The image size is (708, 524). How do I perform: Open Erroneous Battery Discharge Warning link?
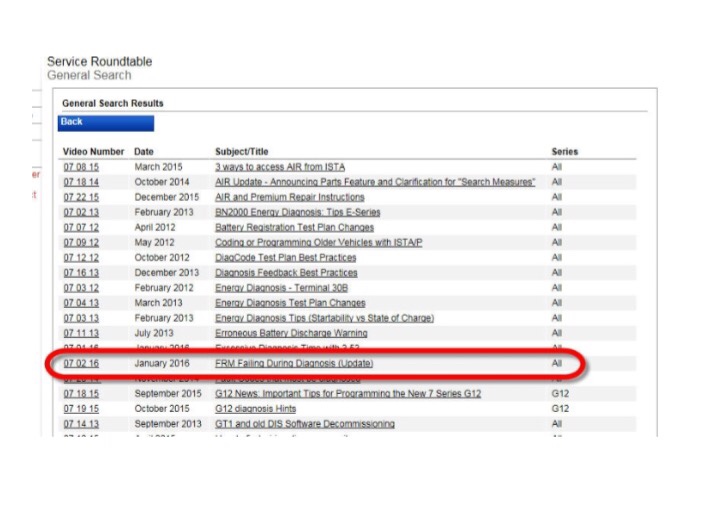point(286,332)
